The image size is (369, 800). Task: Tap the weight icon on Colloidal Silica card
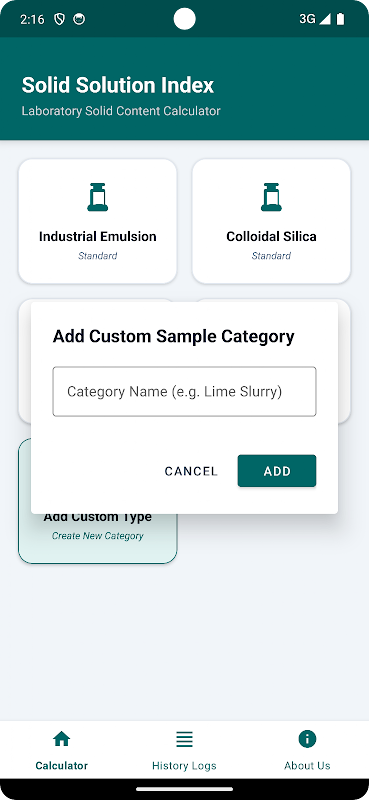(271, 197)
